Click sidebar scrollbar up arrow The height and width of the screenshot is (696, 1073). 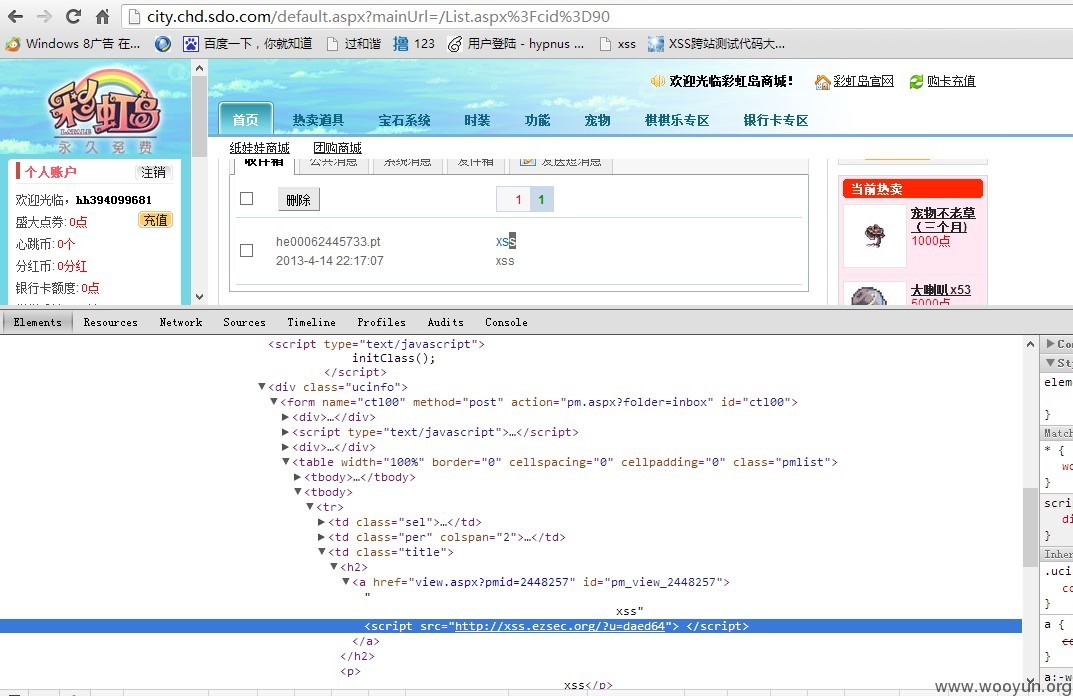(199, 68)
